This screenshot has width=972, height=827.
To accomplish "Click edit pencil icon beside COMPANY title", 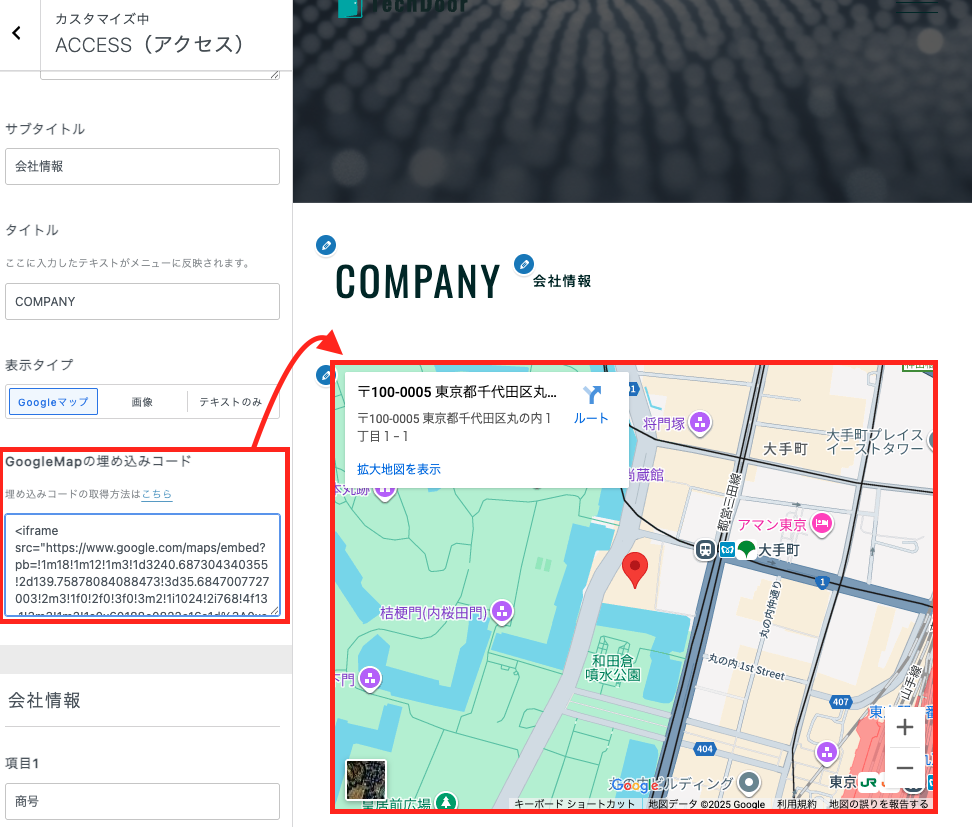I will (x=325, y=245).
